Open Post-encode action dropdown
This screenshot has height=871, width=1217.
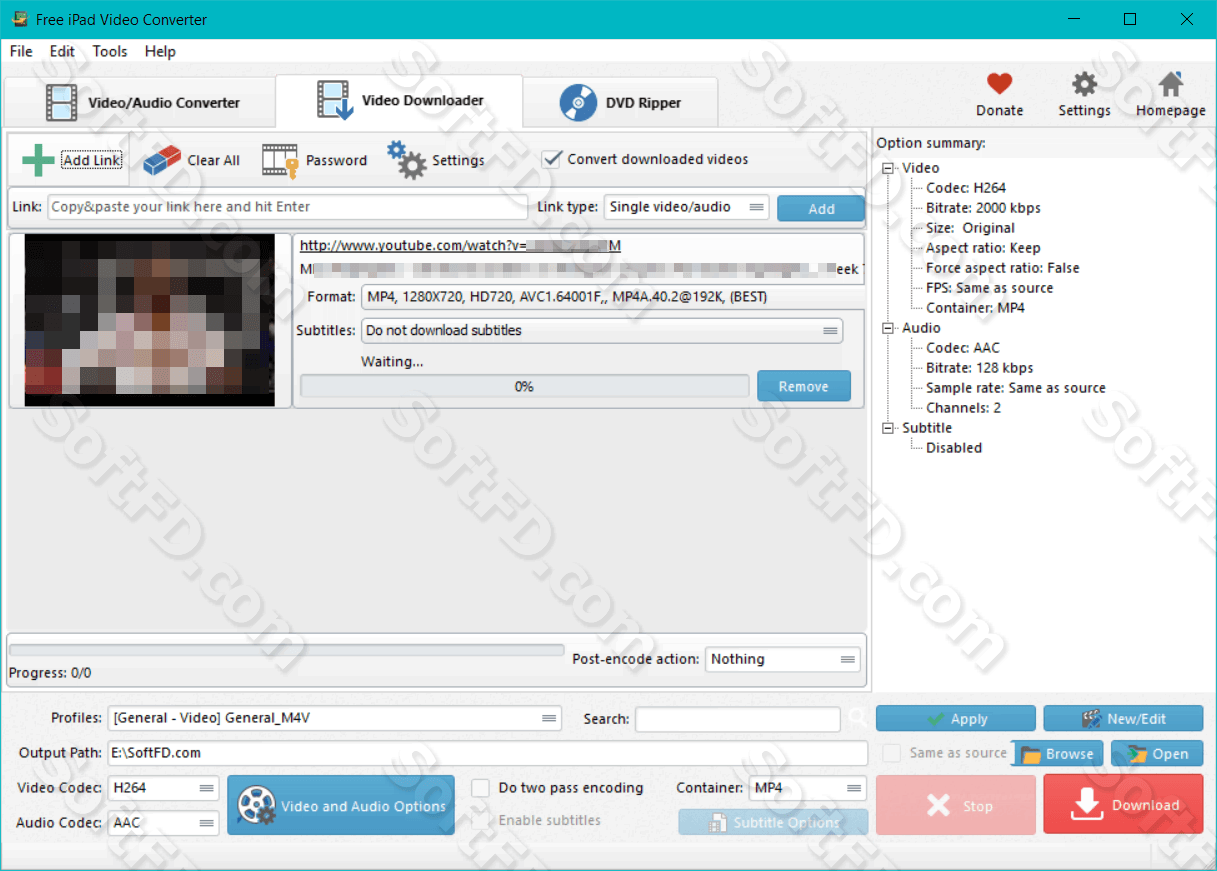tap(783, 659)
